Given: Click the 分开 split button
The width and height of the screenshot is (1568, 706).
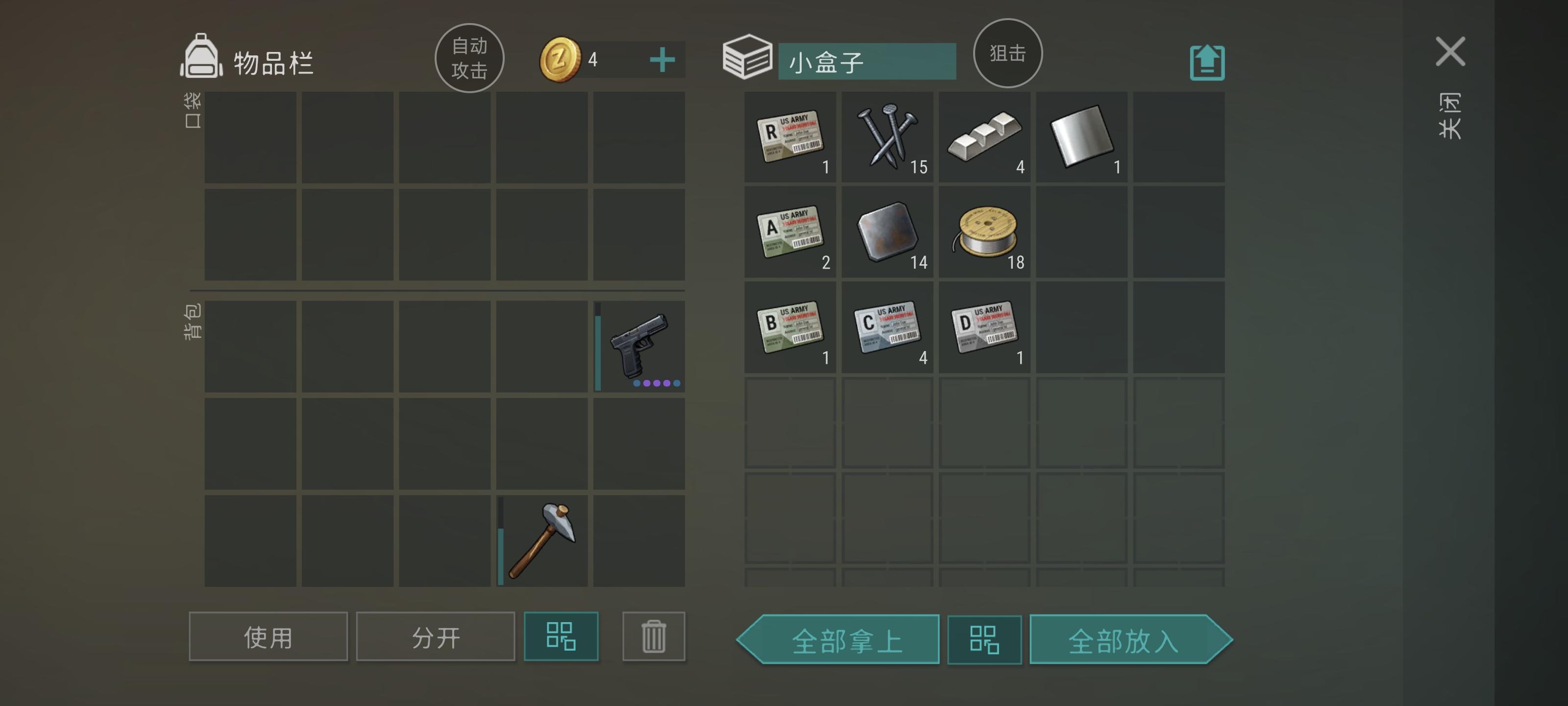Looking at the screenshot, I should coord(435,636).
